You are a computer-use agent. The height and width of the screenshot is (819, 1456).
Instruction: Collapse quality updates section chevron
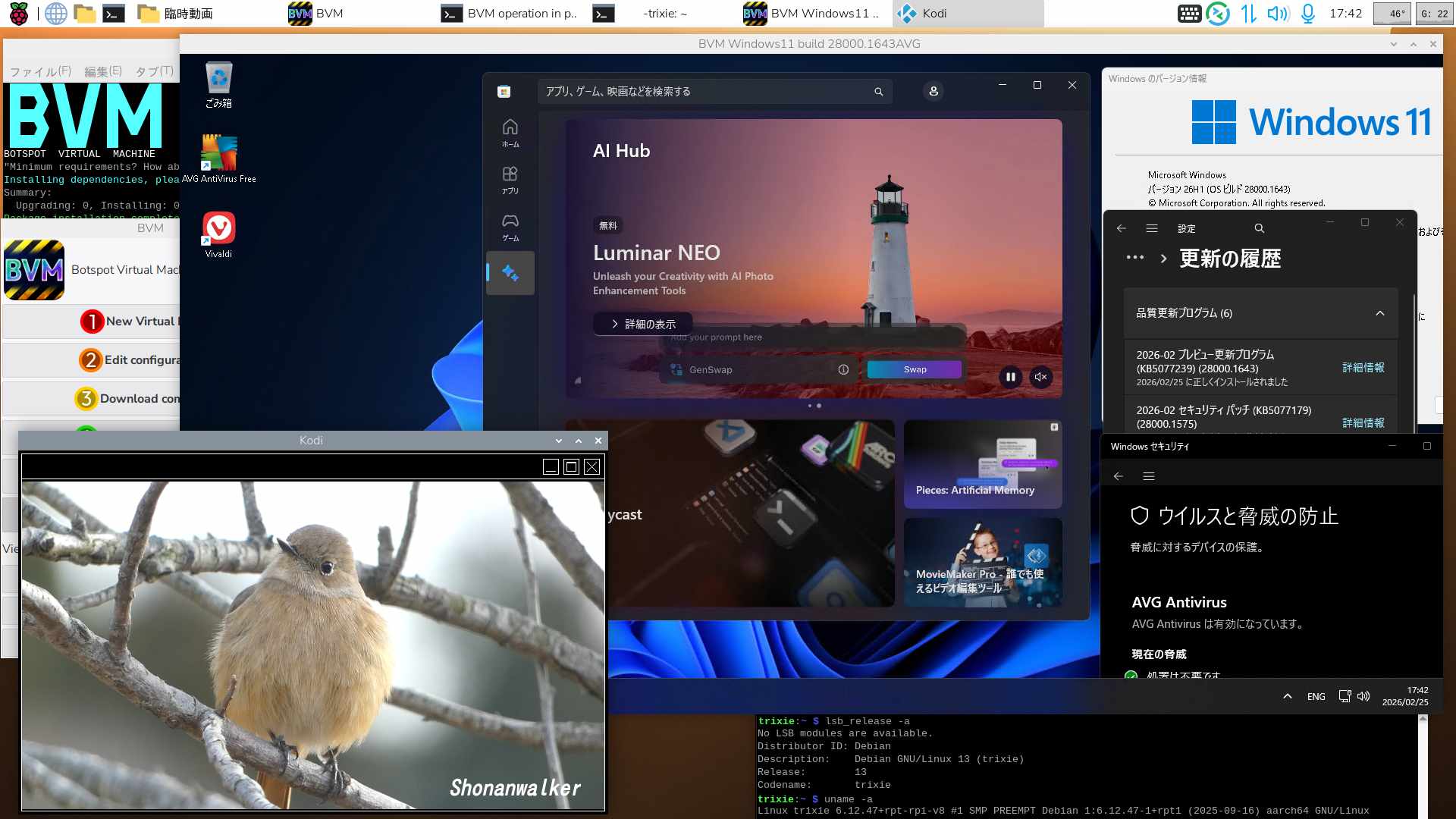click(1379, 313)
